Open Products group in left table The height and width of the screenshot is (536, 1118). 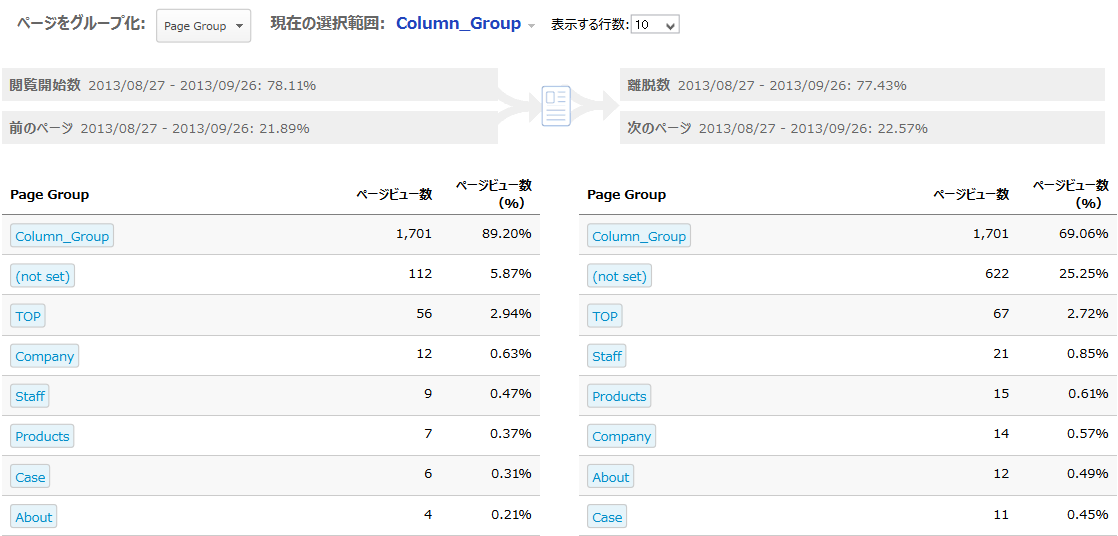42,436
